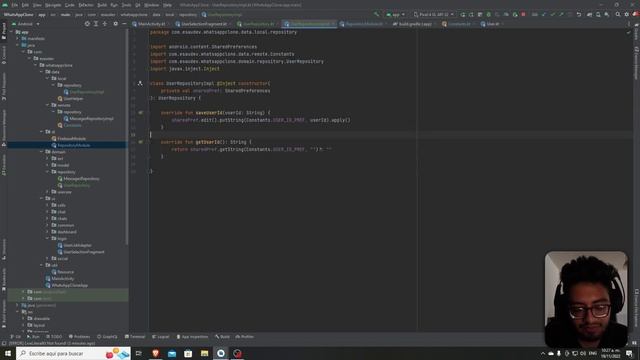Open Windows Start menu
The height and width of the screenshot is (360, 640).
[x=8, y=353]
